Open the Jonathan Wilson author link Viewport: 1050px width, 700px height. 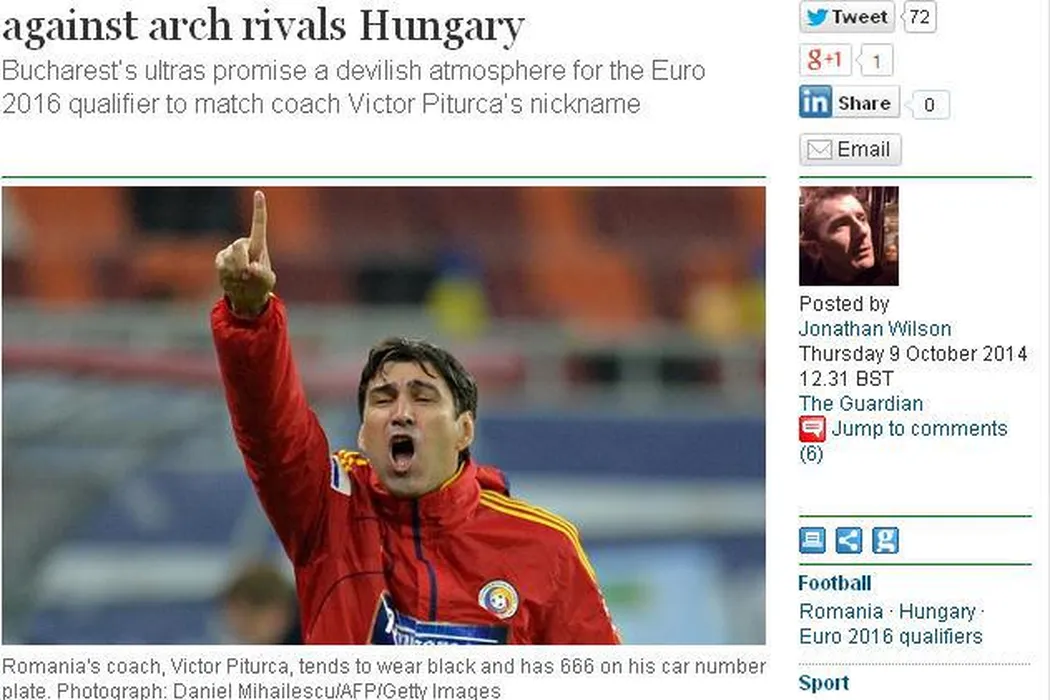tap(875, 329)
